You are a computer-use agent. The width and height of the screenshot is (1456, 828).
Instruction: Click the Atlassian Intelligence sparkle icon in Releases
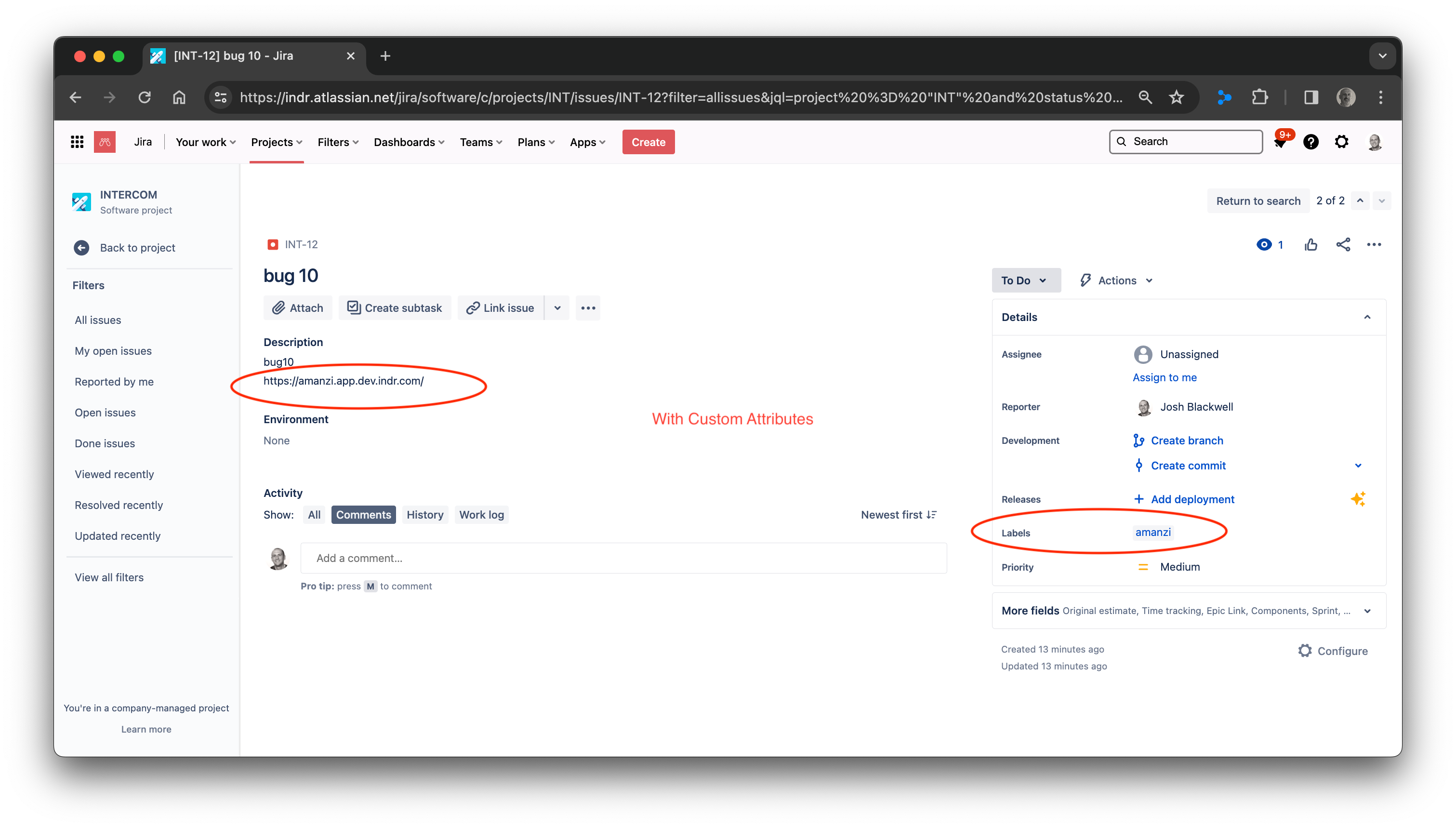coord(1357,499)
